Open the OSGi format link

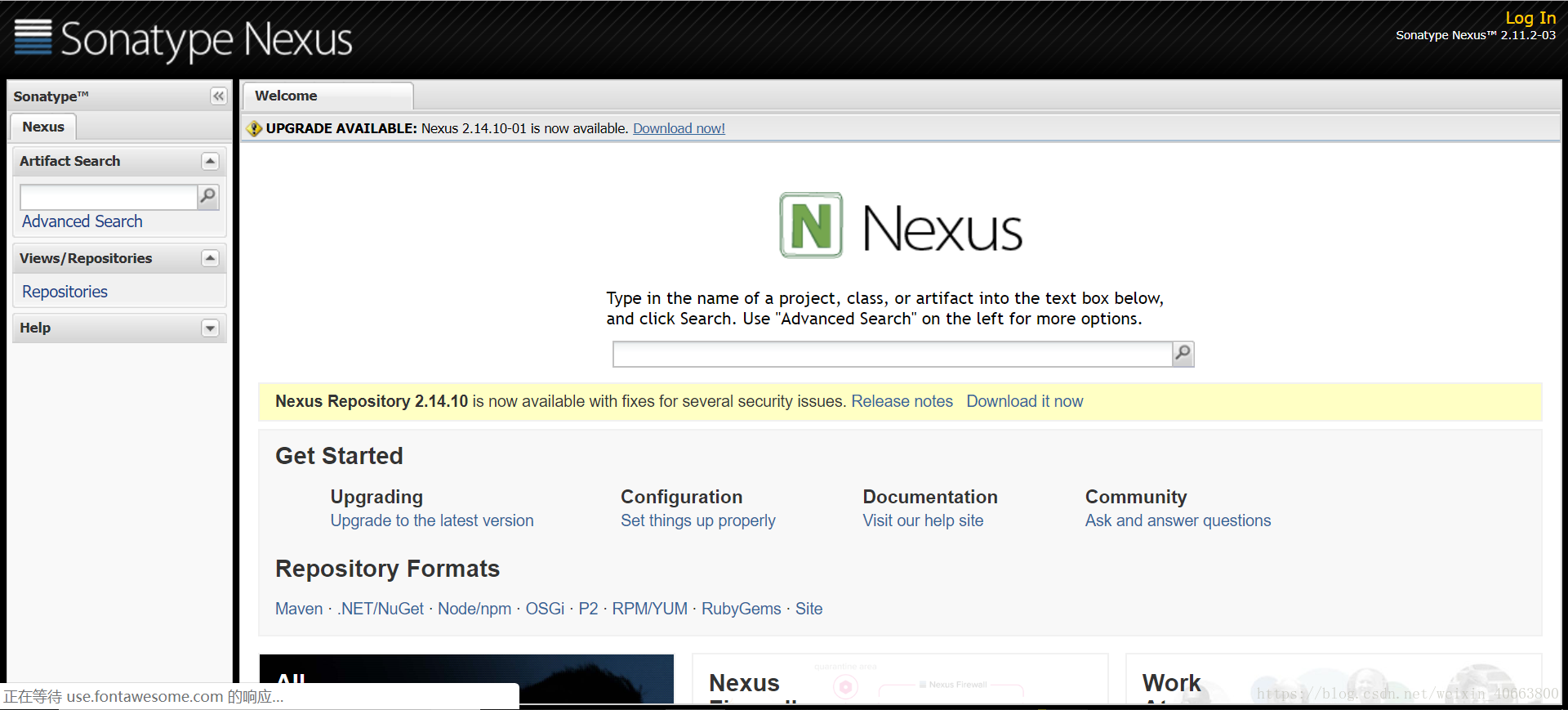(545, 609)
